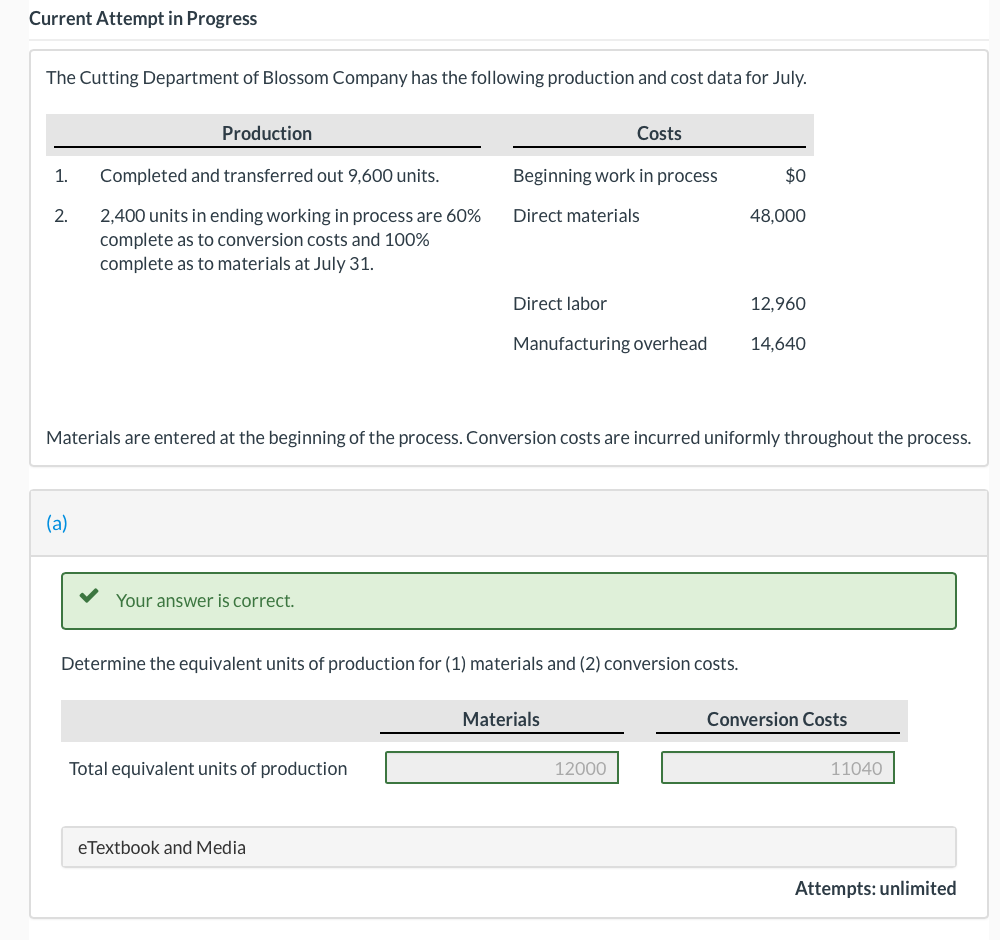Screen dimensions: 1000x940
Task: Click the "Total equivalent units of production" row label
Action: coord(208,768)
